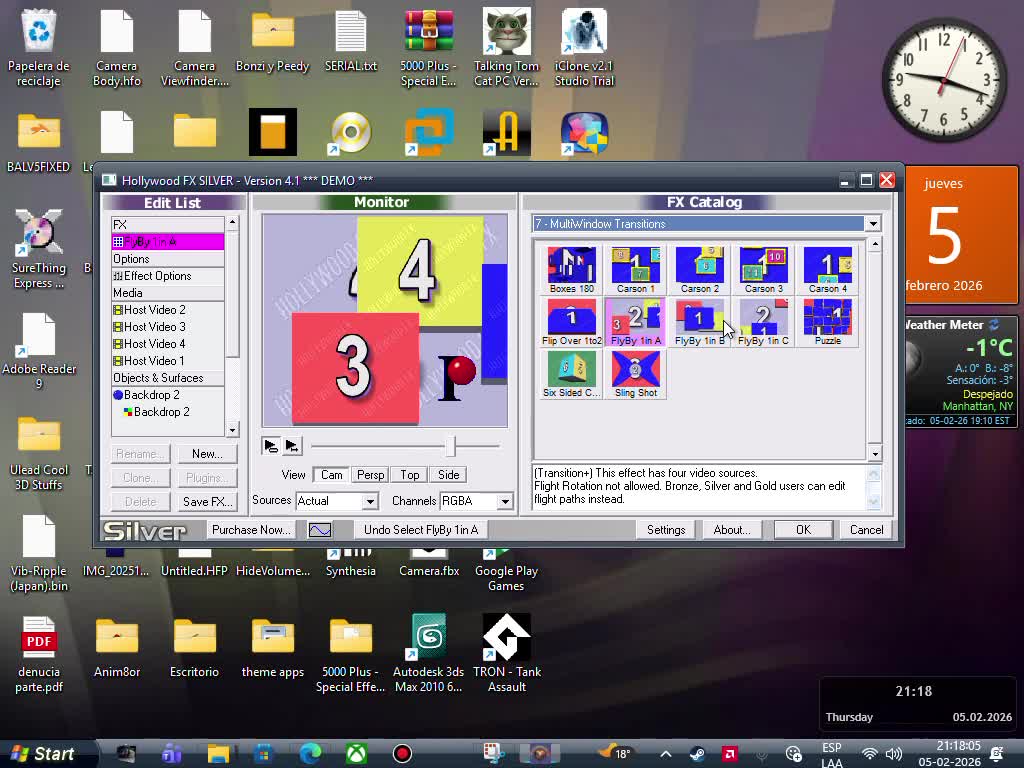Select the Flip Over 1to2 effect

tap(571, 321)
